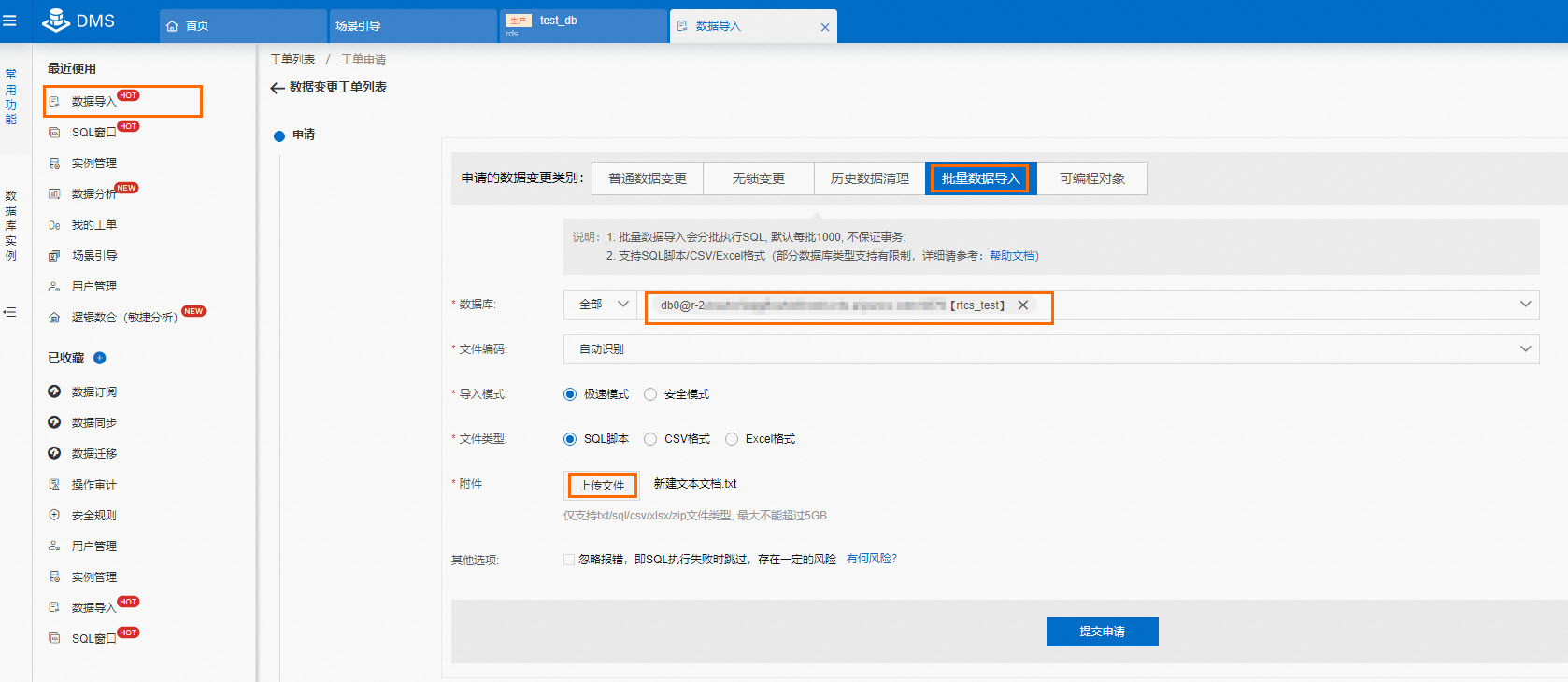This screenshot has width=1568, height=682.
Task: Select the 极速模式 radio button
Action: [x=570, y=394]
